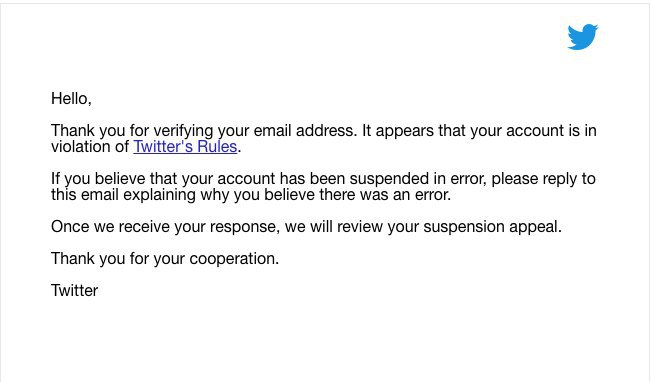The height and width of the screenshot is (382, 651).
Task: Click the phrase 'Once we receive your response,'
Action: click(x=166, y=227)
